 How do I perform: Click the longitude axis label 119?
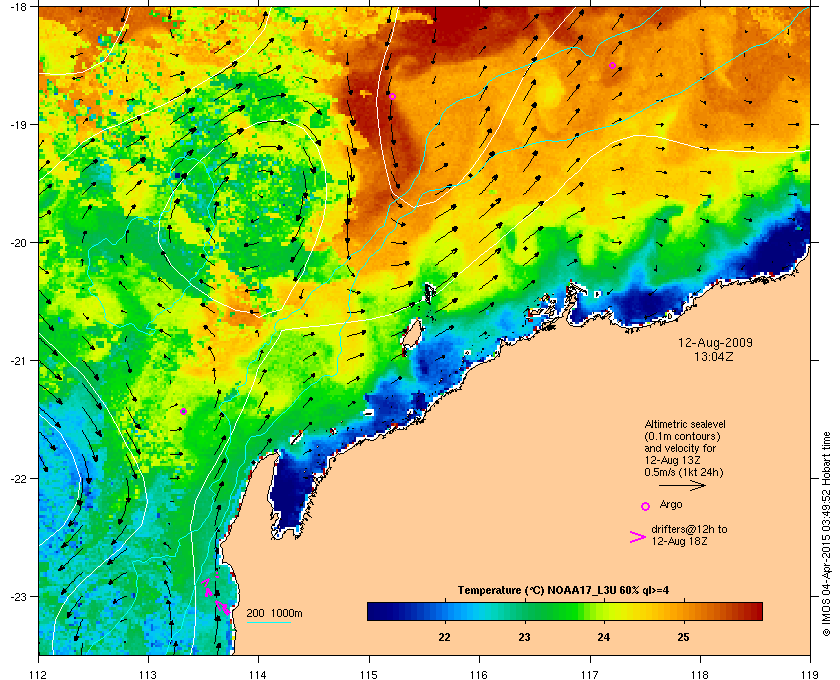click(x=810, y=675)
